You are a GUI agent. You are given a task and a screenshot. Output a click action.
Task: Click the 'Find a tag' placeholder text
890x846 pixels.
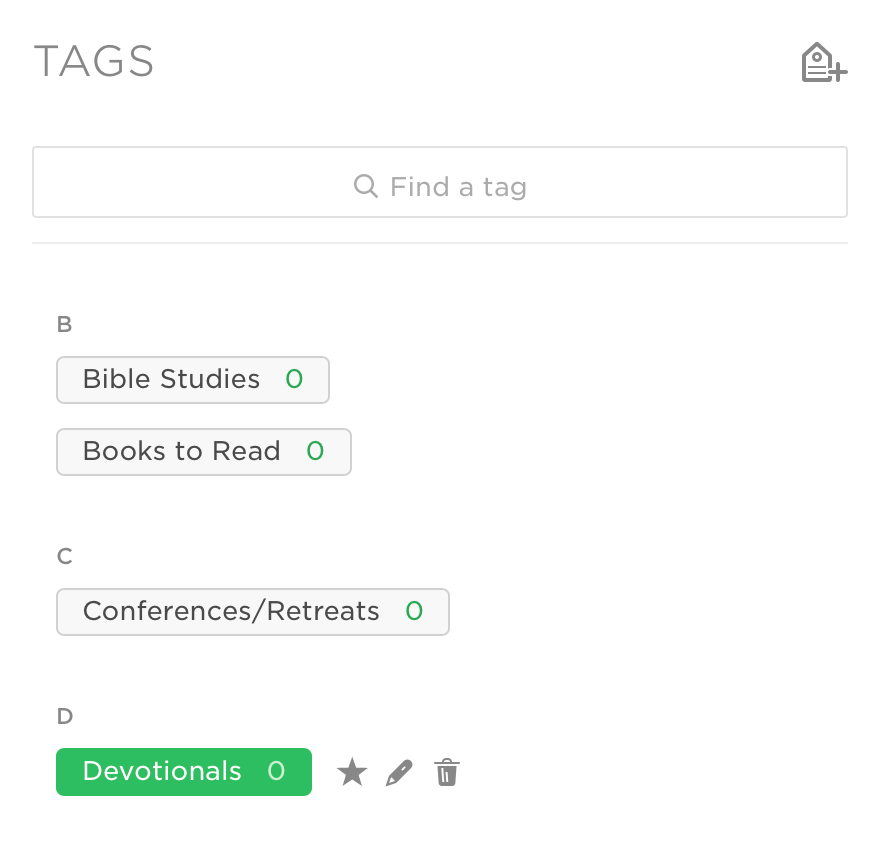pyautogui.click(x=458, y=186)
